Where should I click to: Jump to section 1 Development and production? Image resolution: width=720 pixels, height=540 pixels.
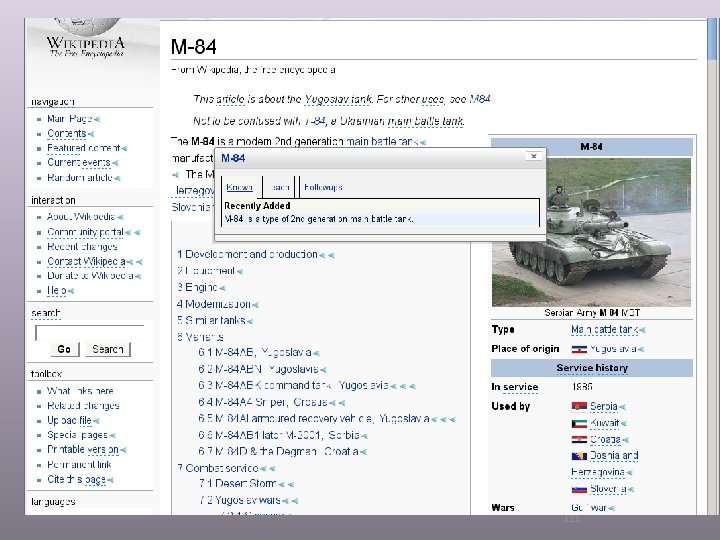click(247, 254)
